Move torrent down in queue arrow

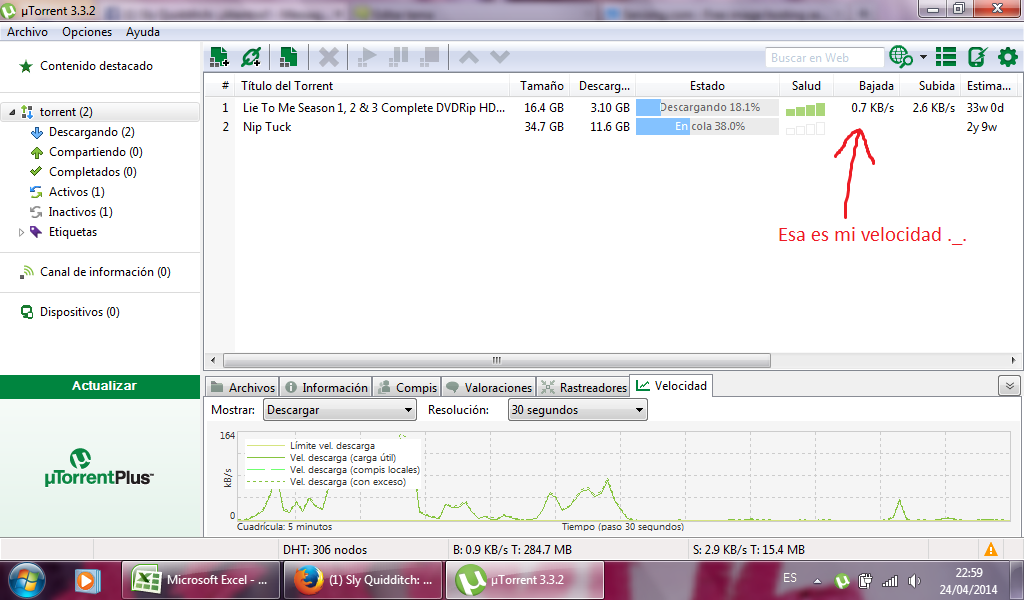[500, 57]
